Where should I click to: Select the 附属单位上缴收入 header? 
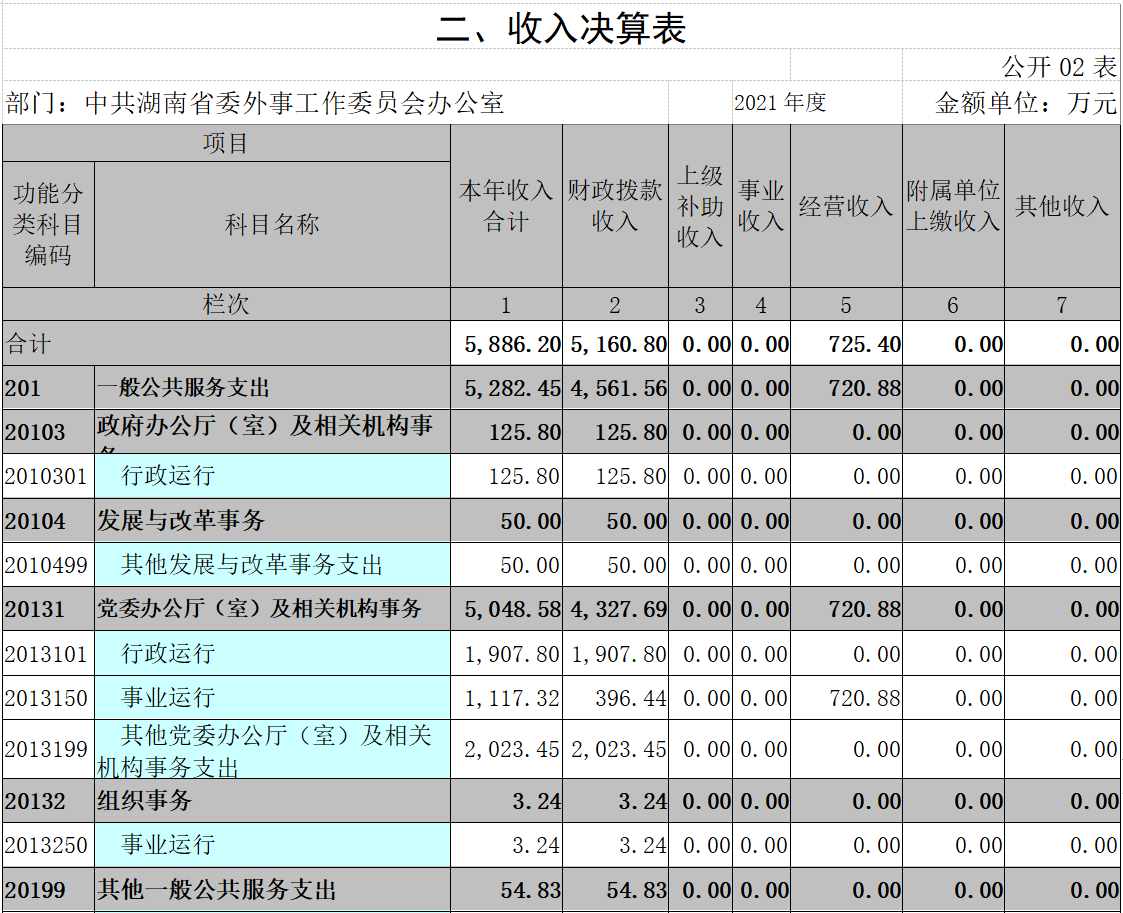953,206
